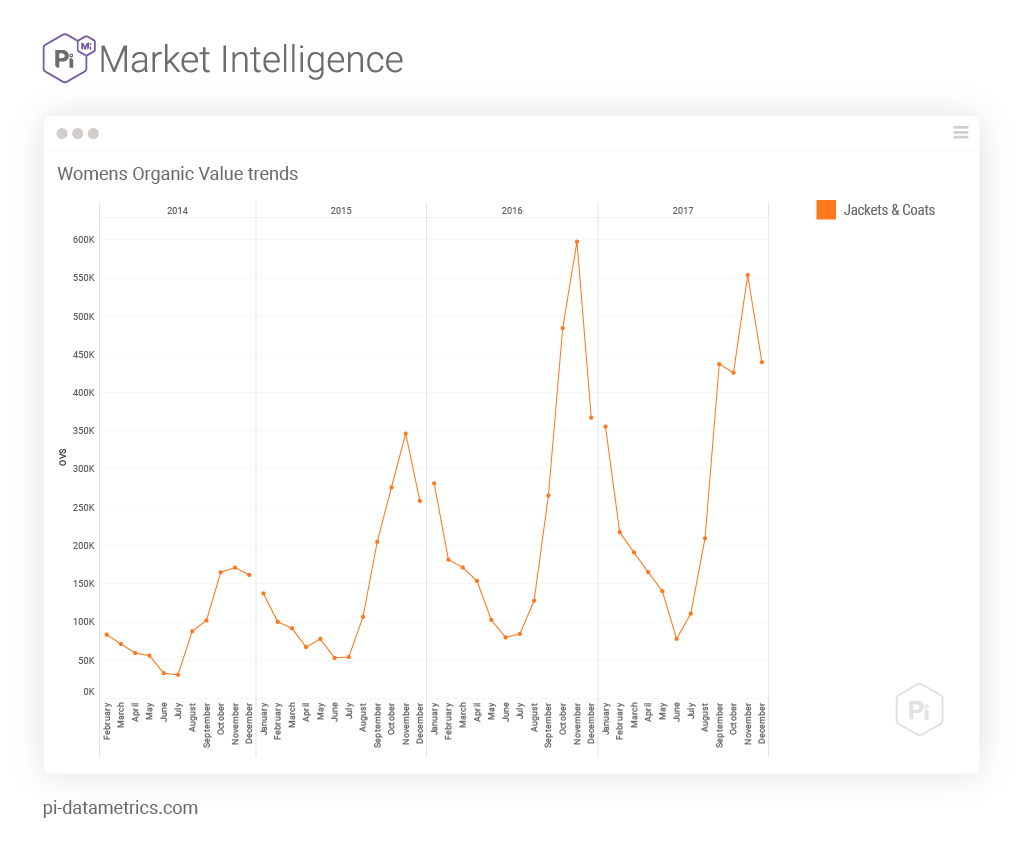Viewport: 1025px width, 856px height.
Task: Click the July 2014 lowest data point
Action: coord(178,675)
